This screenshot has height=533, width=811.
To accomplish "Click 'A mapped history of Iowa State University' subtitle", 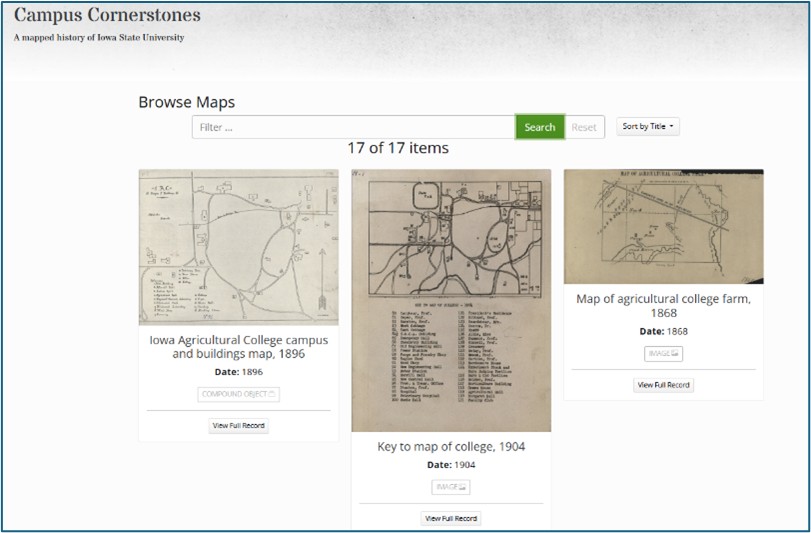I will [99, 37].
